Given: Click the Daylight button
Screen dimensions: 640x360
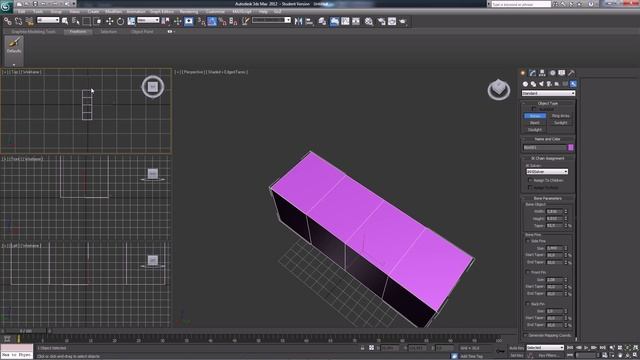Looking at the screenshot, I should click(x=535, y=130).
